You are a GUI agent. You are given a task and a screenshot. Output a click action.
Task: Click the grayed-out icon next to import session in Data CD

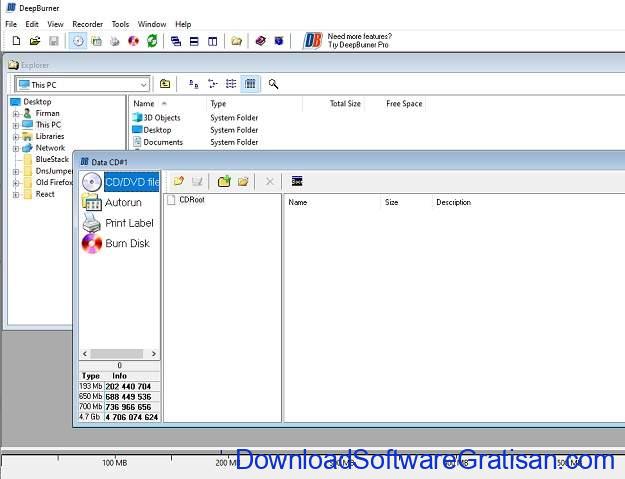[x=197, y=181]
